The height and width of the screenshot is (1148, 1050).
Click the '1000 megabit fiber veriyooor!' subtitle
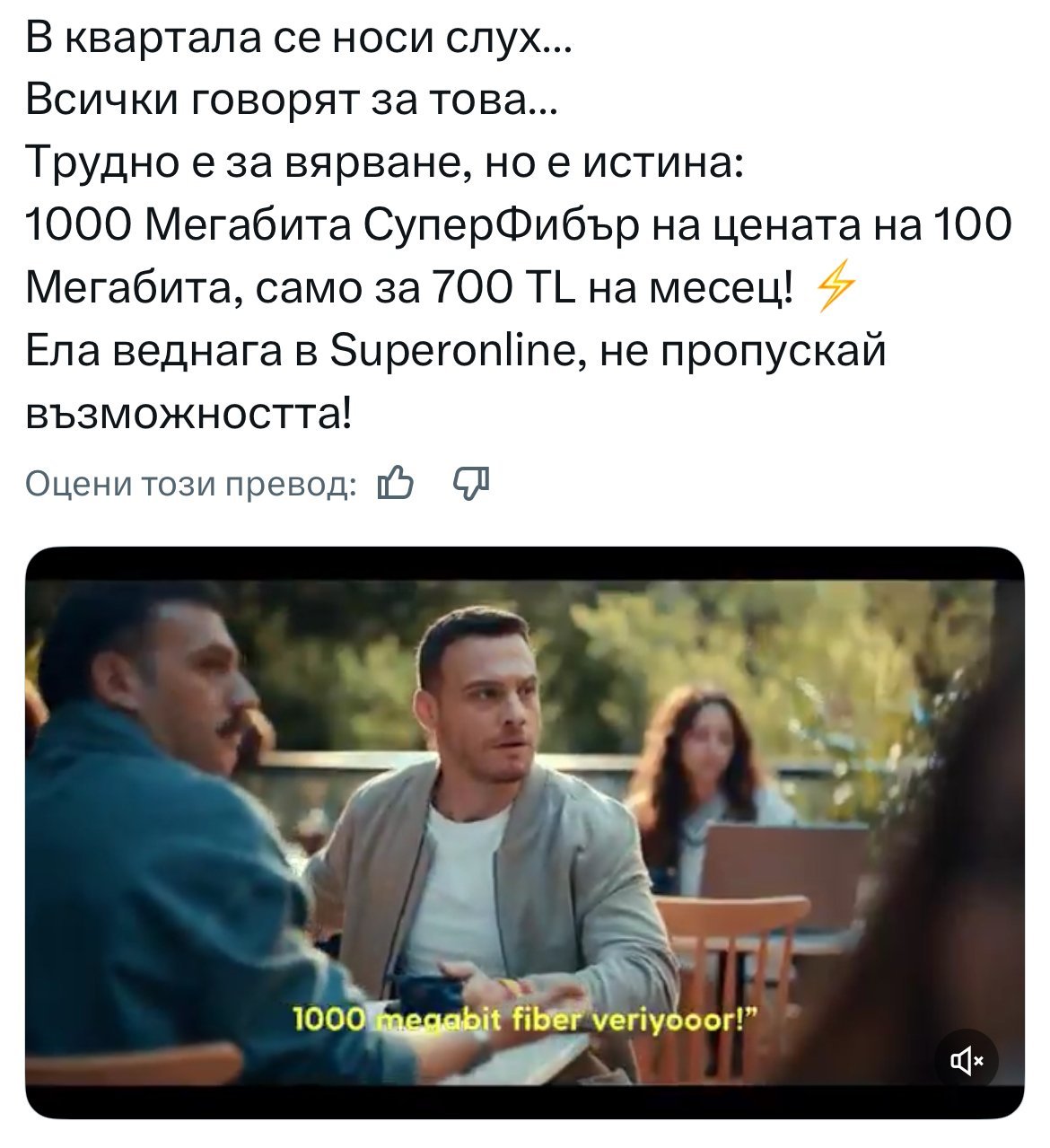[528, 1020]
